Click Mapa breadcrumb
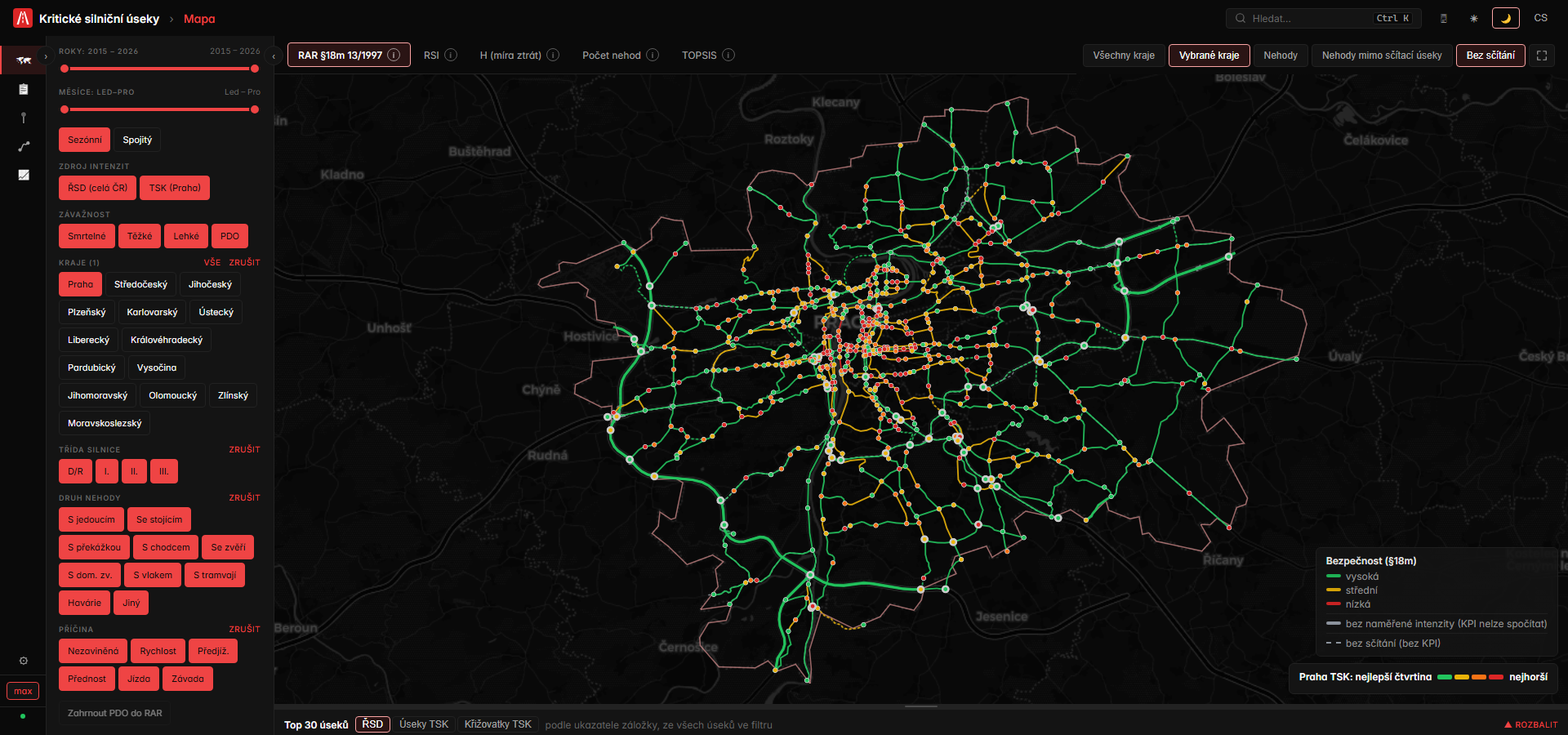Image resolution: width=1568 pixels, height=735 pixels. tap(199, 19)
